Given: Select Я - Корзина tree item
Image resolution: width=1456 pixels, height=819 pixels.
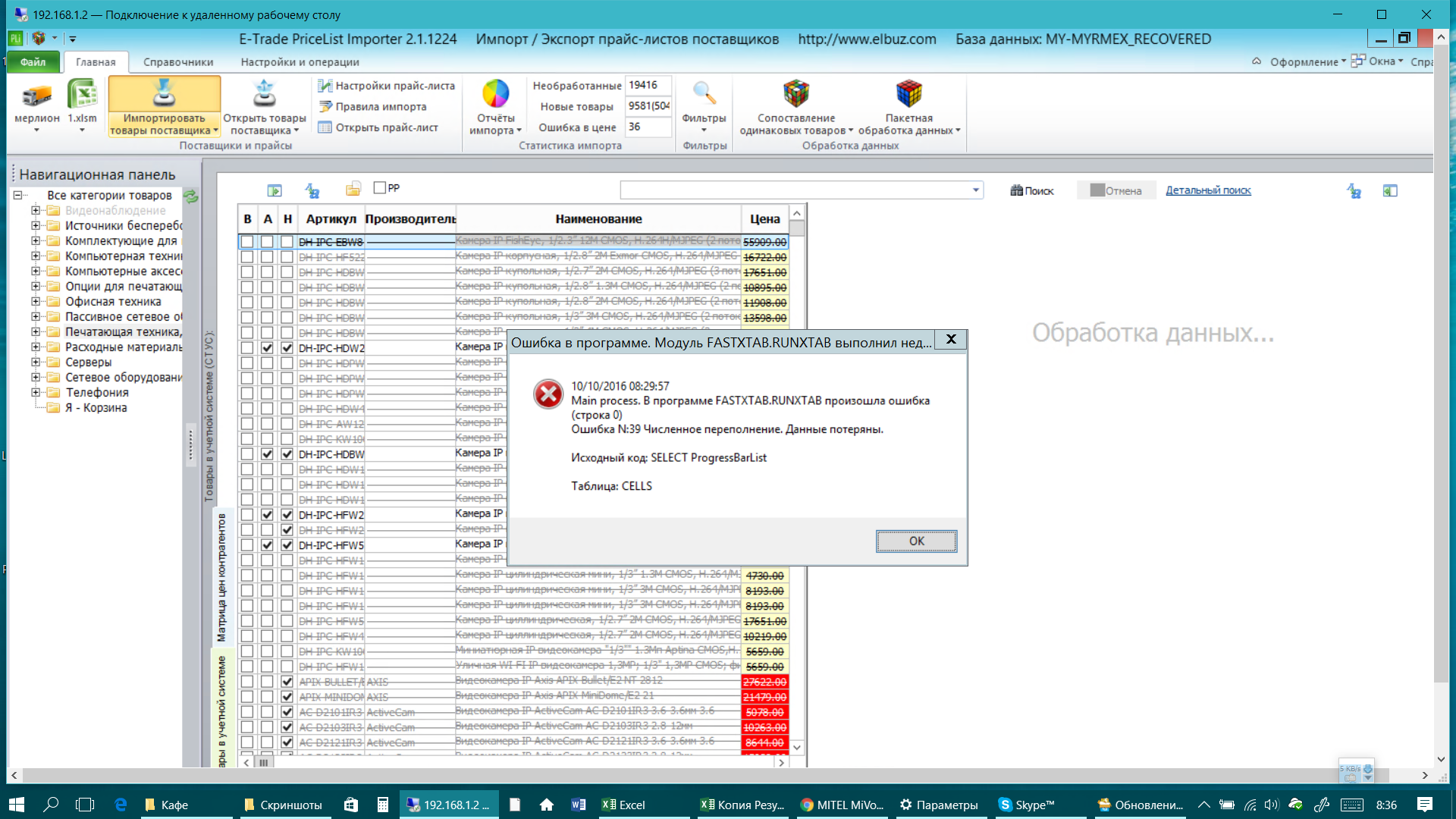Looking at the screenshot, I should pyautogui.click(x=96, y=407).
